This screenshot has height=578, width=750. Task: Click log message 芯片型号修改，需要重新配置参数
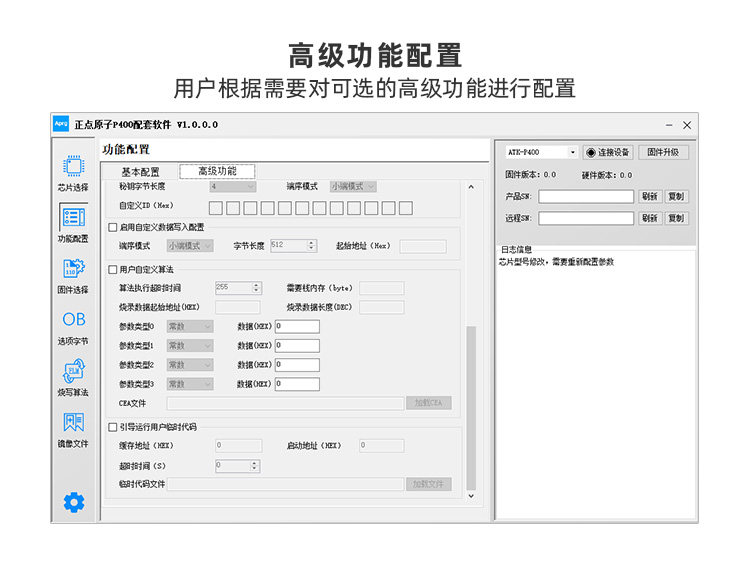pyautogui.click(x=556, y=262)
